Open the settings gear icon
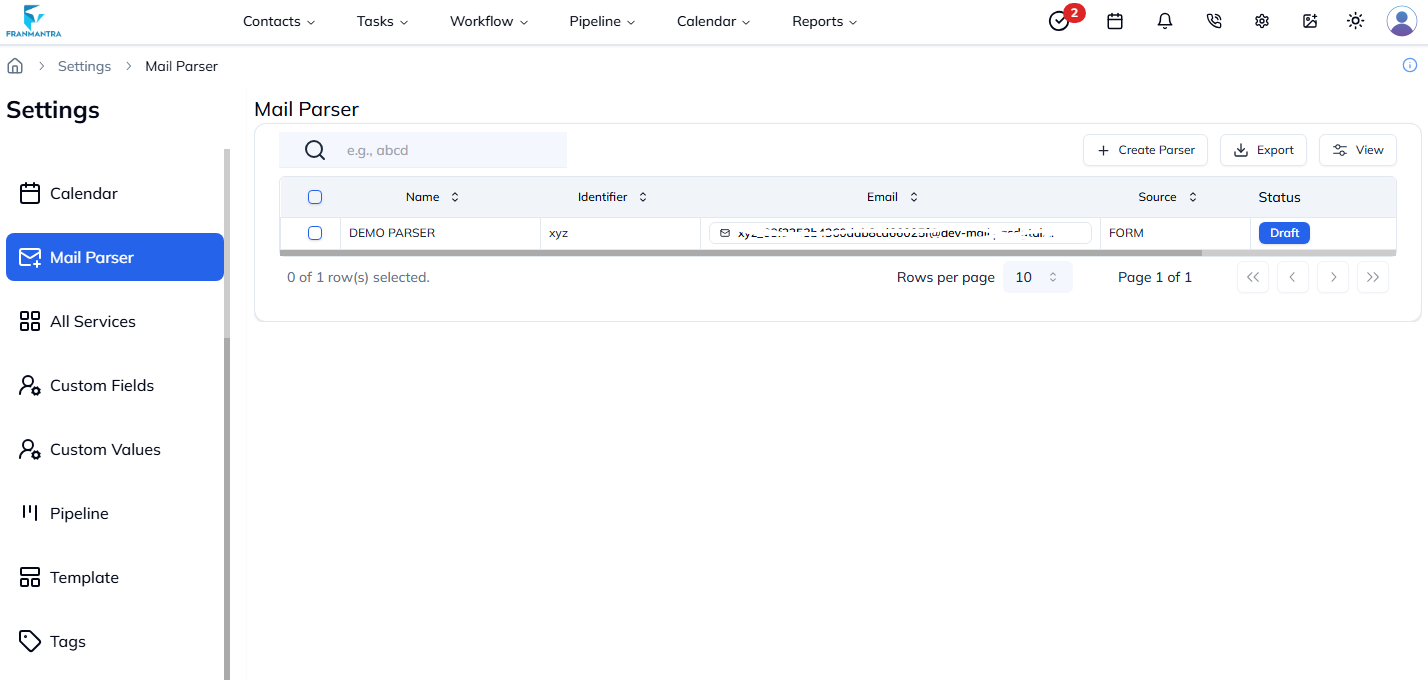The width and height of the screenshot is (1428, 680). tap(1261, 21)
